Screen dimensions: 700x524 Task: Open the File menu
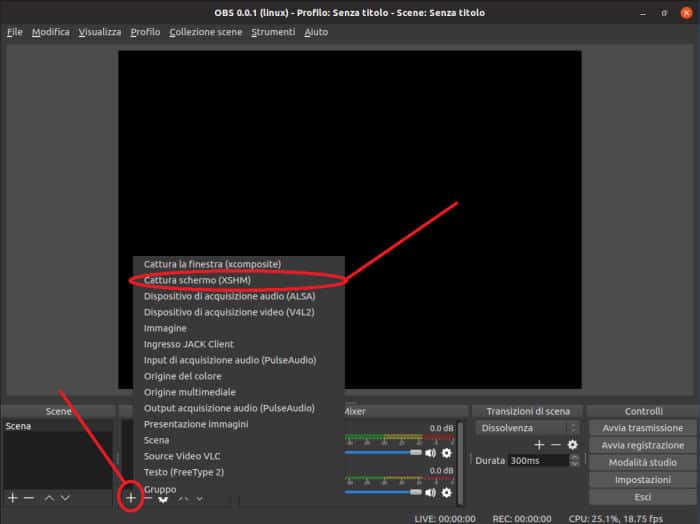pyautogui.click(x=15, y=32)
